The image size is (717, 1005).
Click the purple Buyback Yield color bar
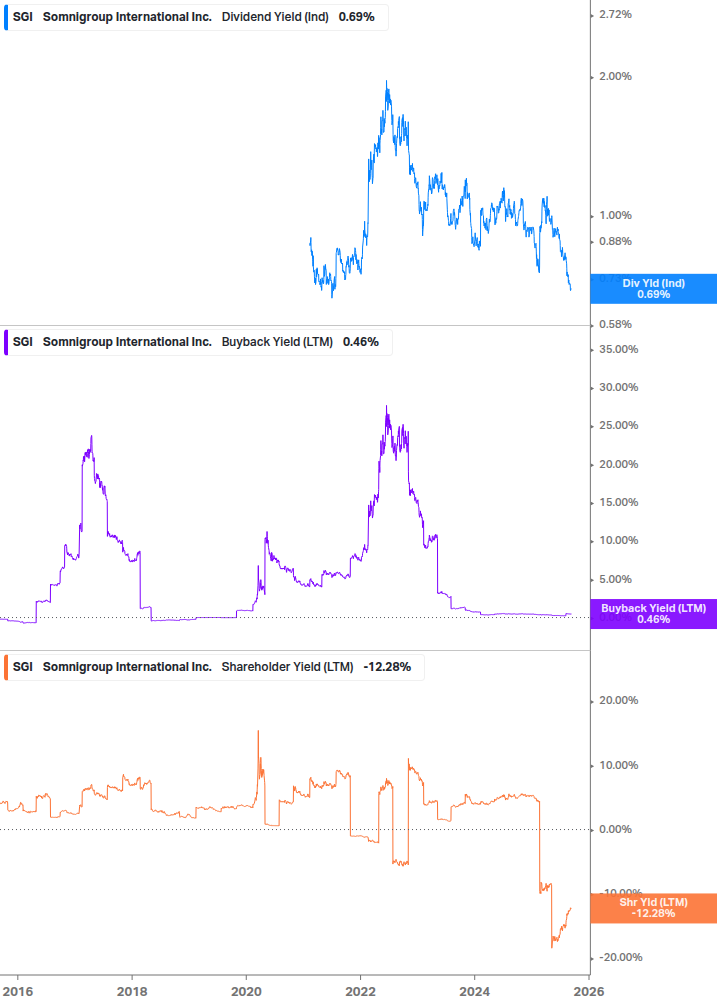tap(7, 342)
